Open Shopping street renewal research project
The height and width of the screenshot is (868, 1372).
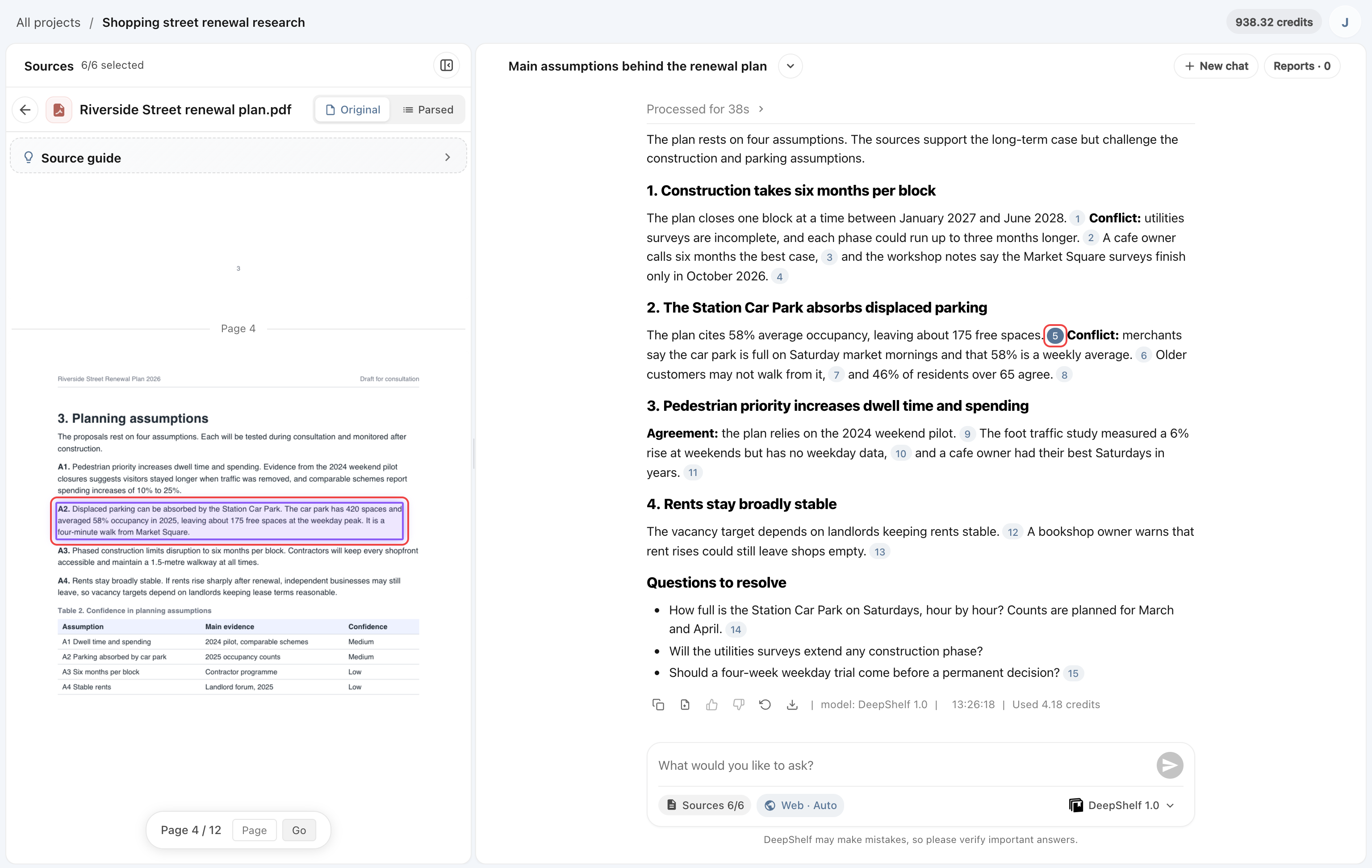[x=203, y=22]
